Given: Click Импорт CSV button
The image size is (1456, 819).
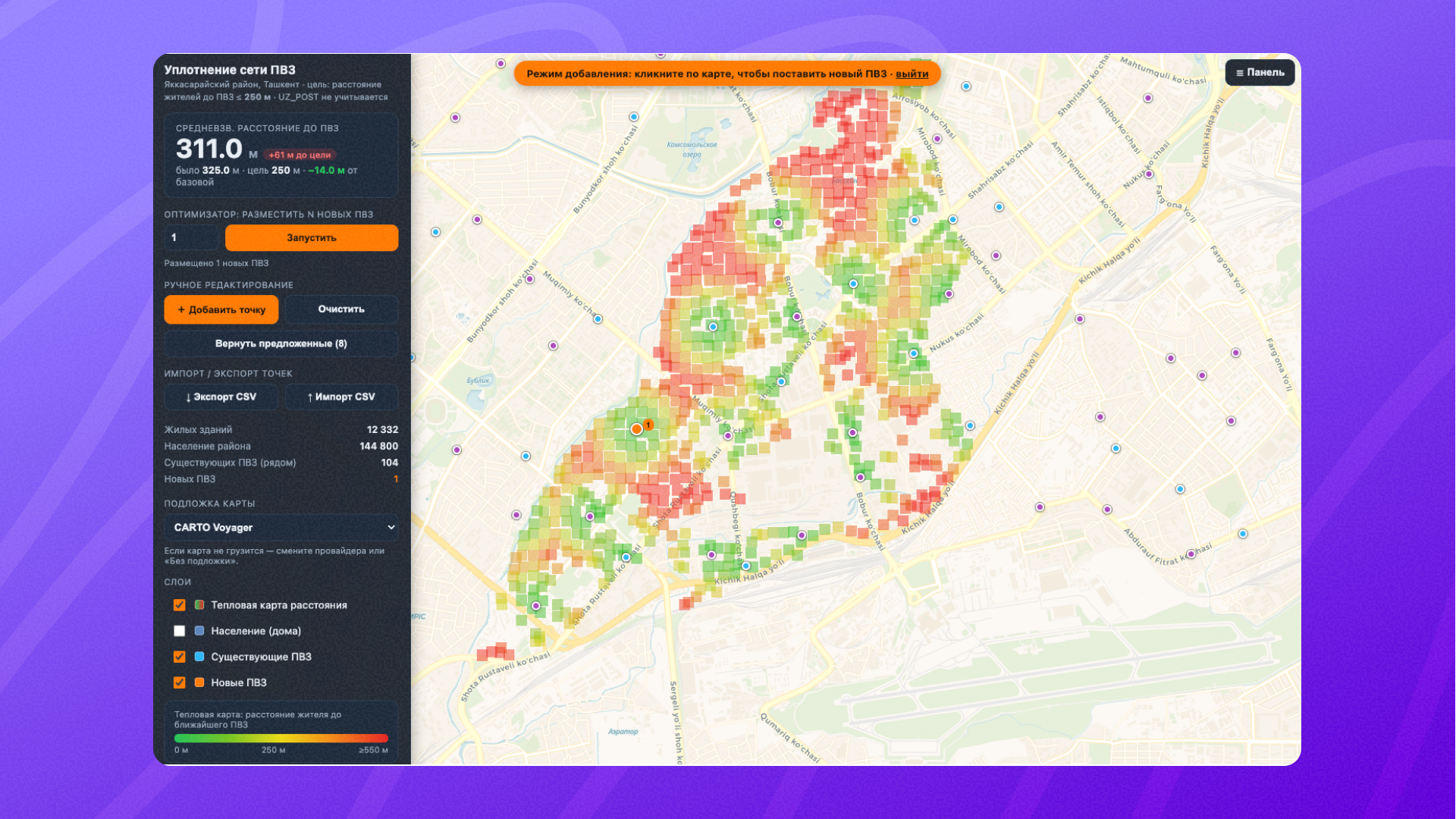Looking at the screenshot, I should click(x=341, y=397).
